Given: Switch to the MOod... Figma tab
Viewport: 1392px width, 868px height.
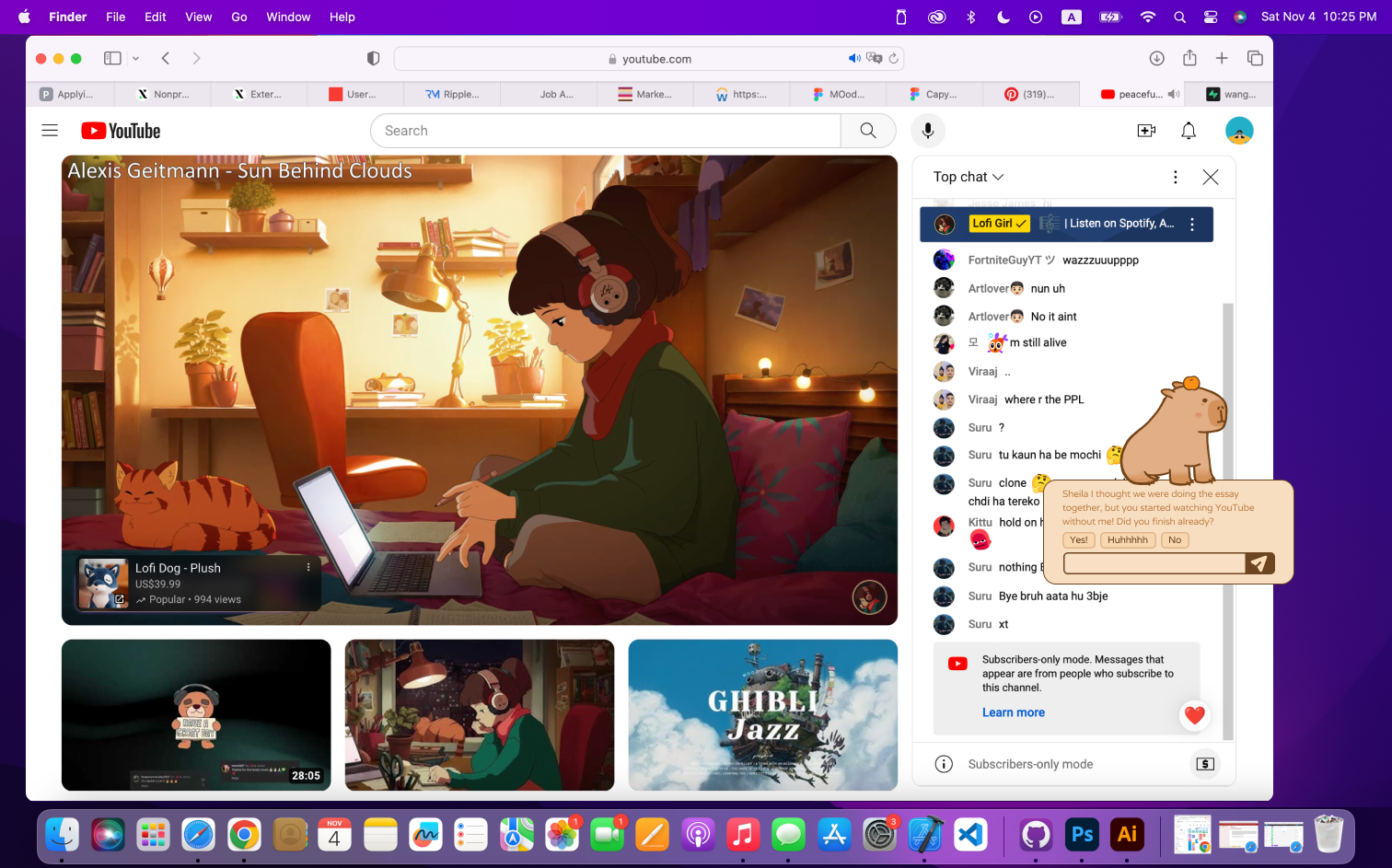Looking at the screenshot, I should (838, 94).
